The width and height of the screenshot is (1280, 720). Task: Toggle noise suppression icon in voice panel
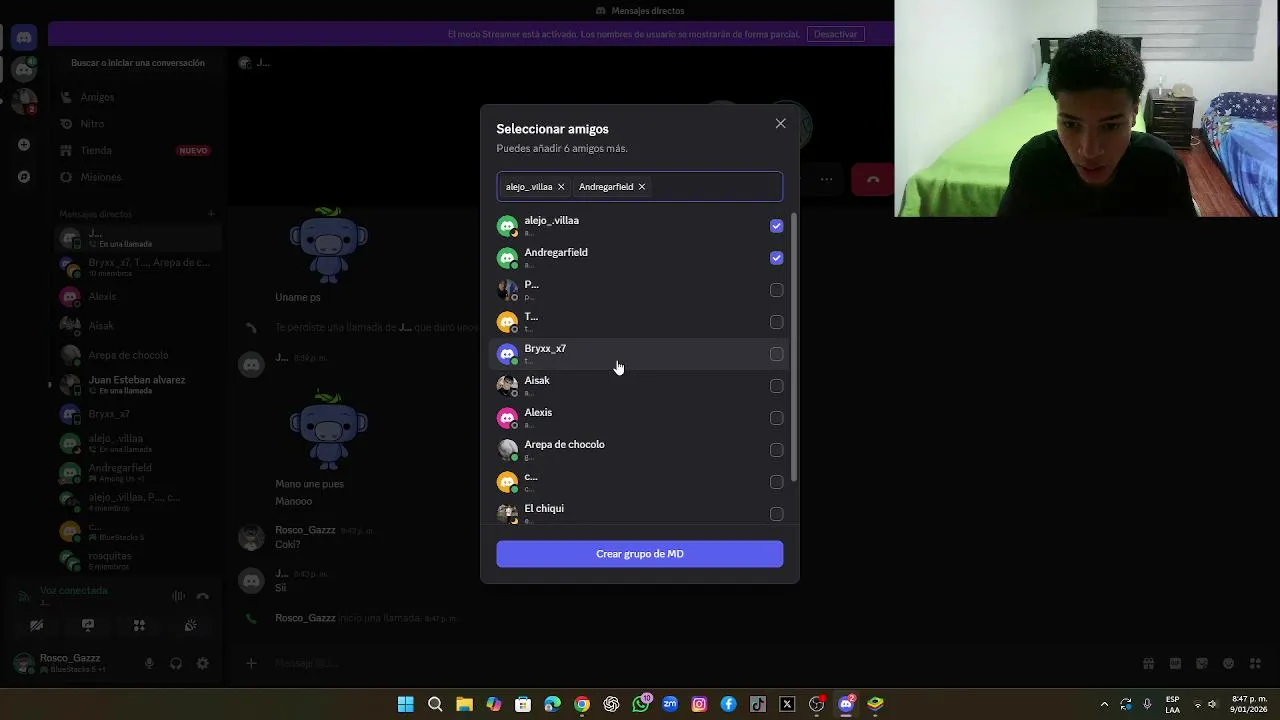click(x=178, y=596)
